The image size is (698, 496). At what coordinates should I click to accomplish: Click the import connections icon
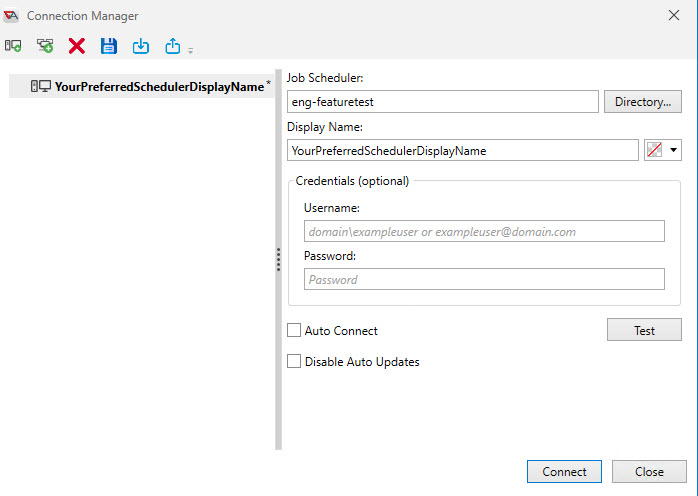(141, 46)
